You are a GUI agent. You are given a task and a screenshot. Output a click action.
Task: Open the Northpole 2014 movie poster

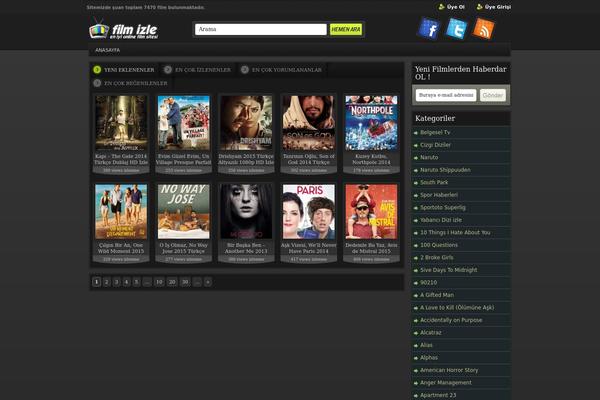pos(371,123)
